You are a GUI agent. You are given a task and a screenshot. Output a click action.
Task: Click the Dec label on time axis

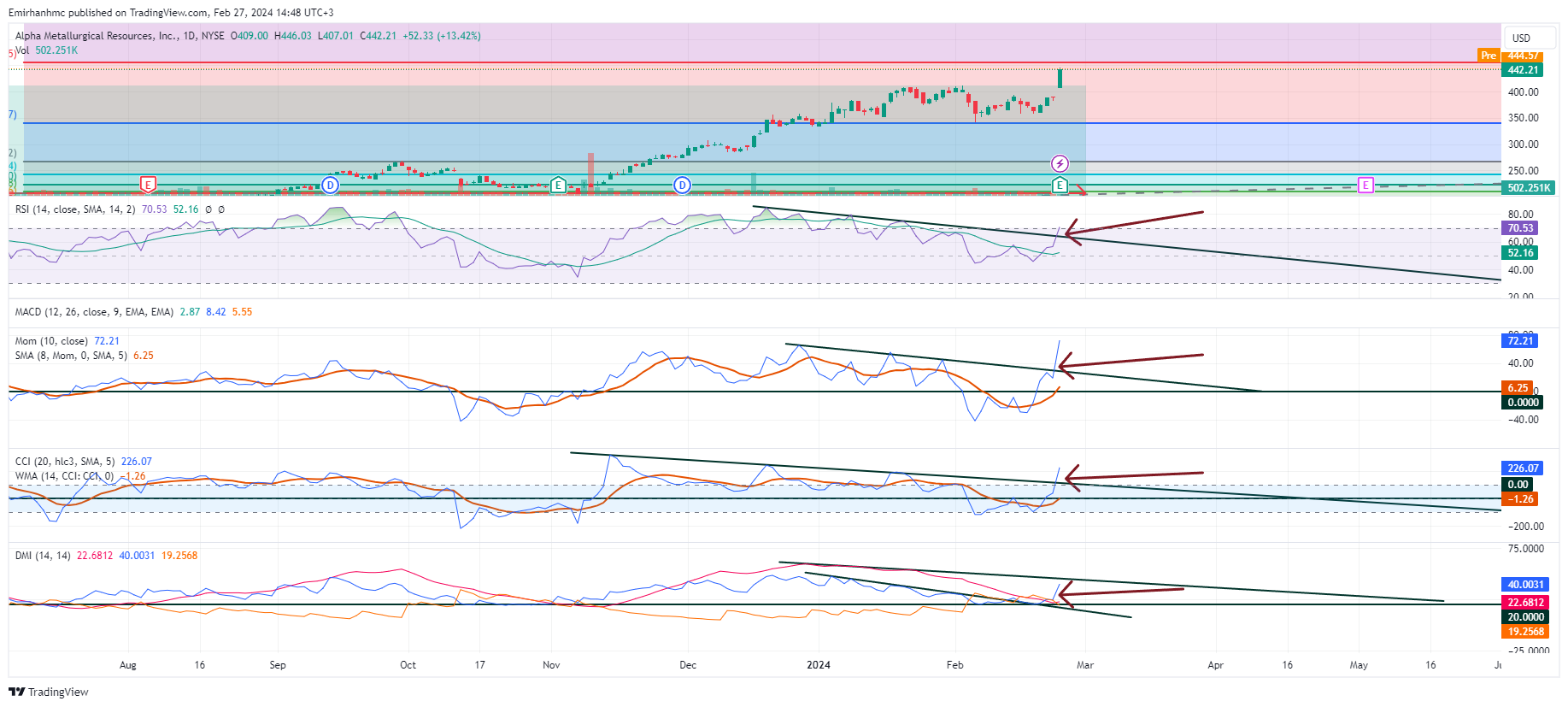tap(688, 665)
